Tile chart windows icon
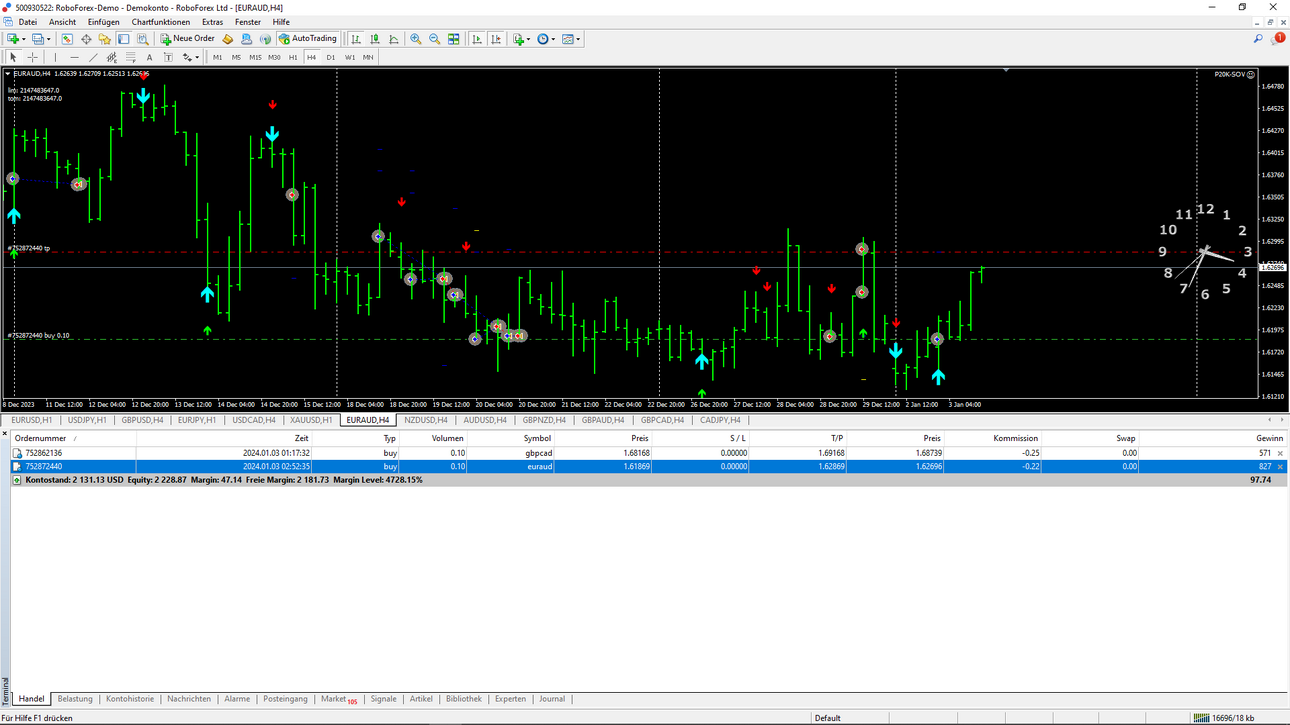Screen dimensions: 1290x725 click(x=453, y=39)
